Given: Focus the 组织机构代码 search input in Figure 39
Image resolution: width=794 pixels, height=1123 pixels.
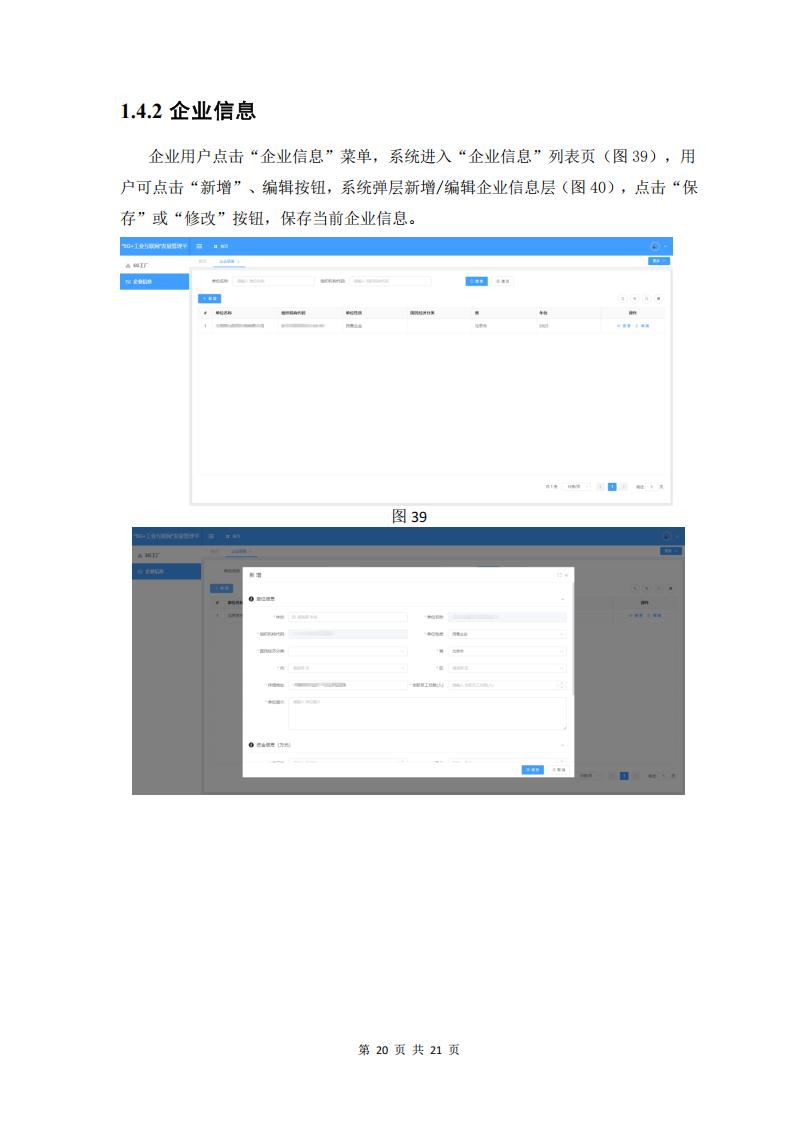Looking at the screenshot, I should [390, 281].
